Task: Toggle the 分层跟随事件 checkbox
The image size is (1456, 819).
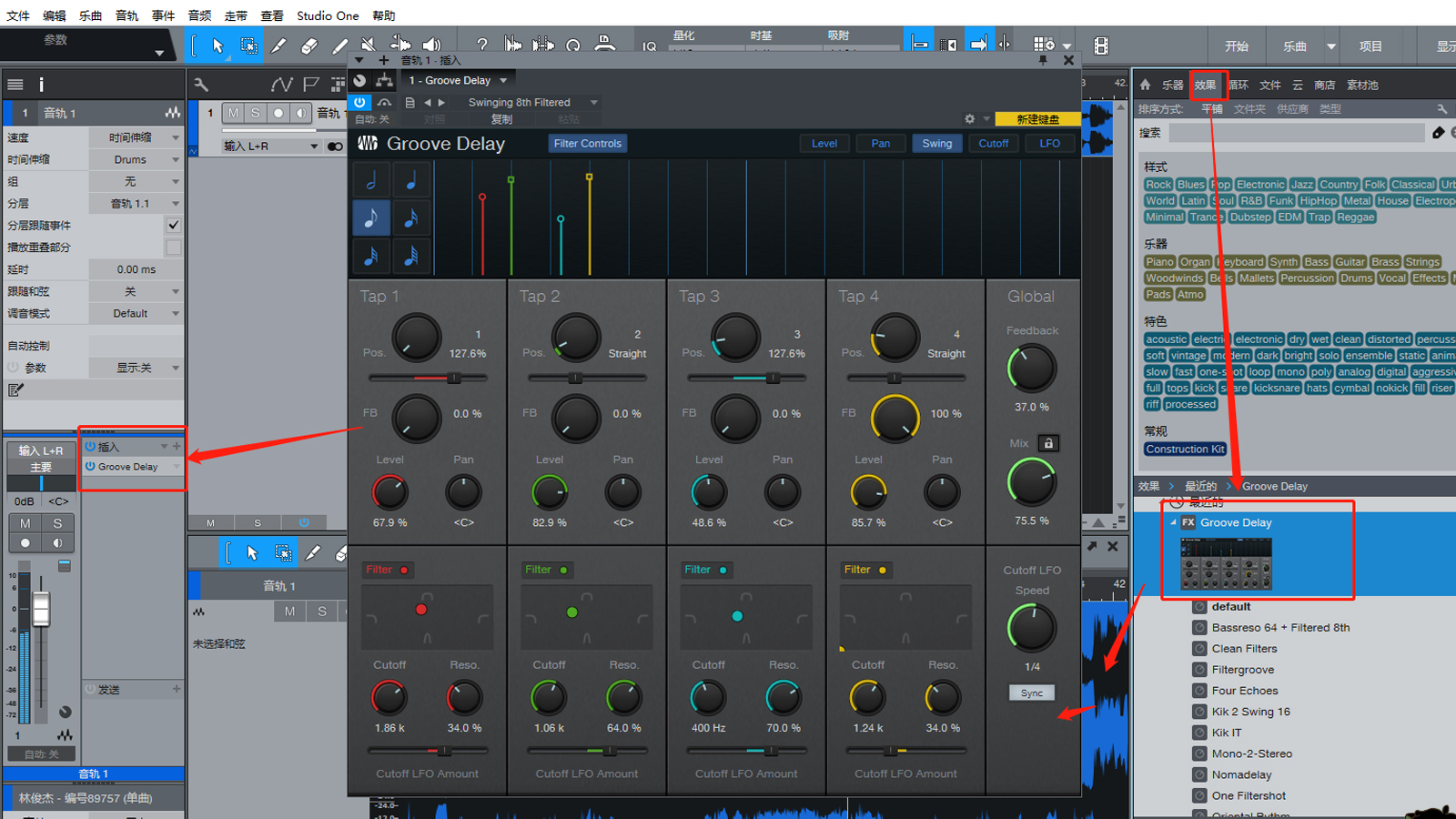Action: click(173, 225)
